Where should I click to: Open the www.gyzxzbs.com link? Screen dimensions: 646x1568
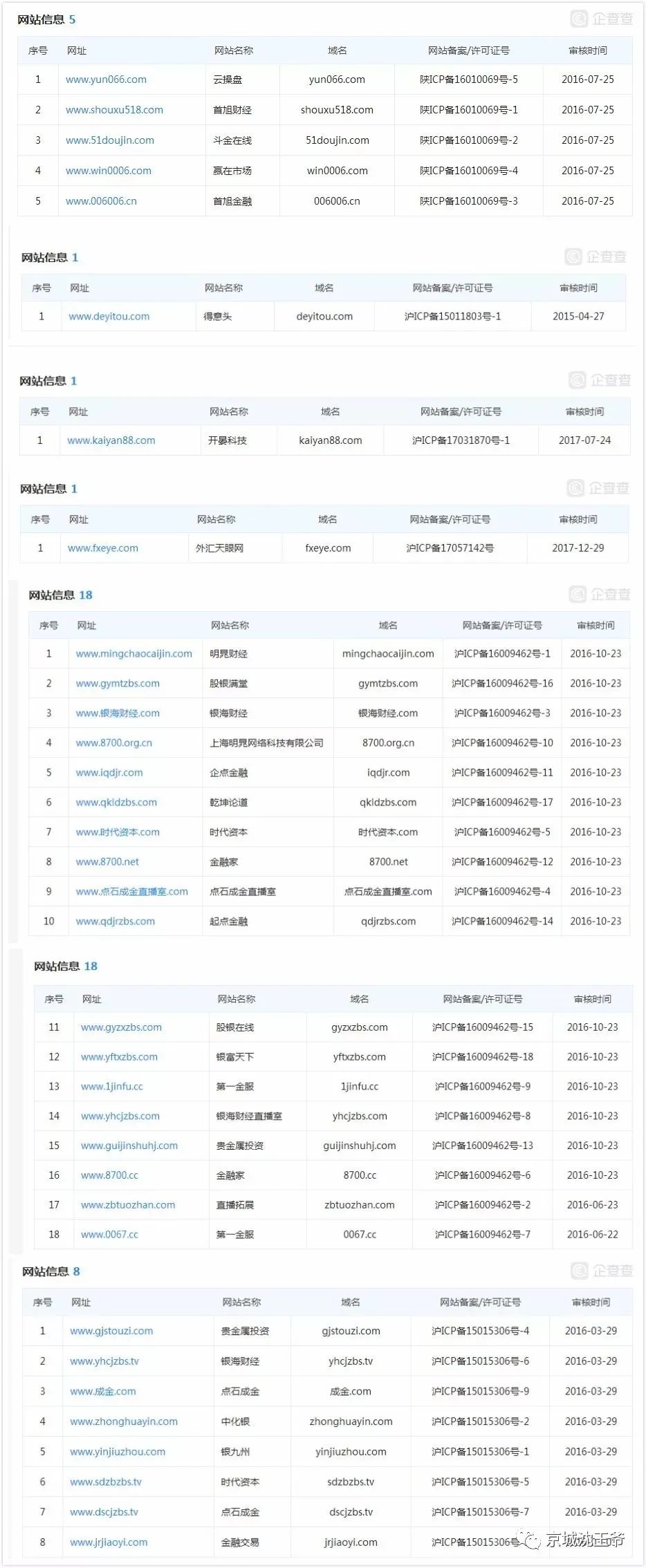[x=121, y=1027]
